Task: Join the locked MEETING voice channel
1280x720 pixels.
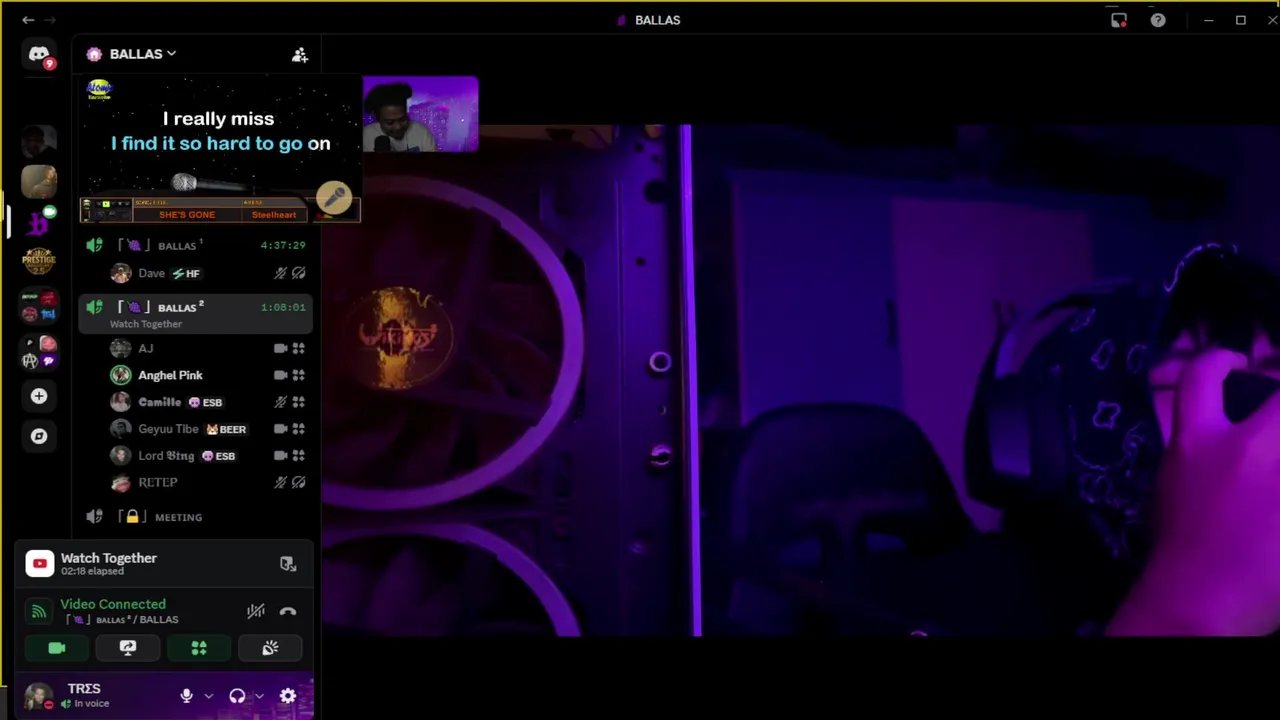Action: 195,517
